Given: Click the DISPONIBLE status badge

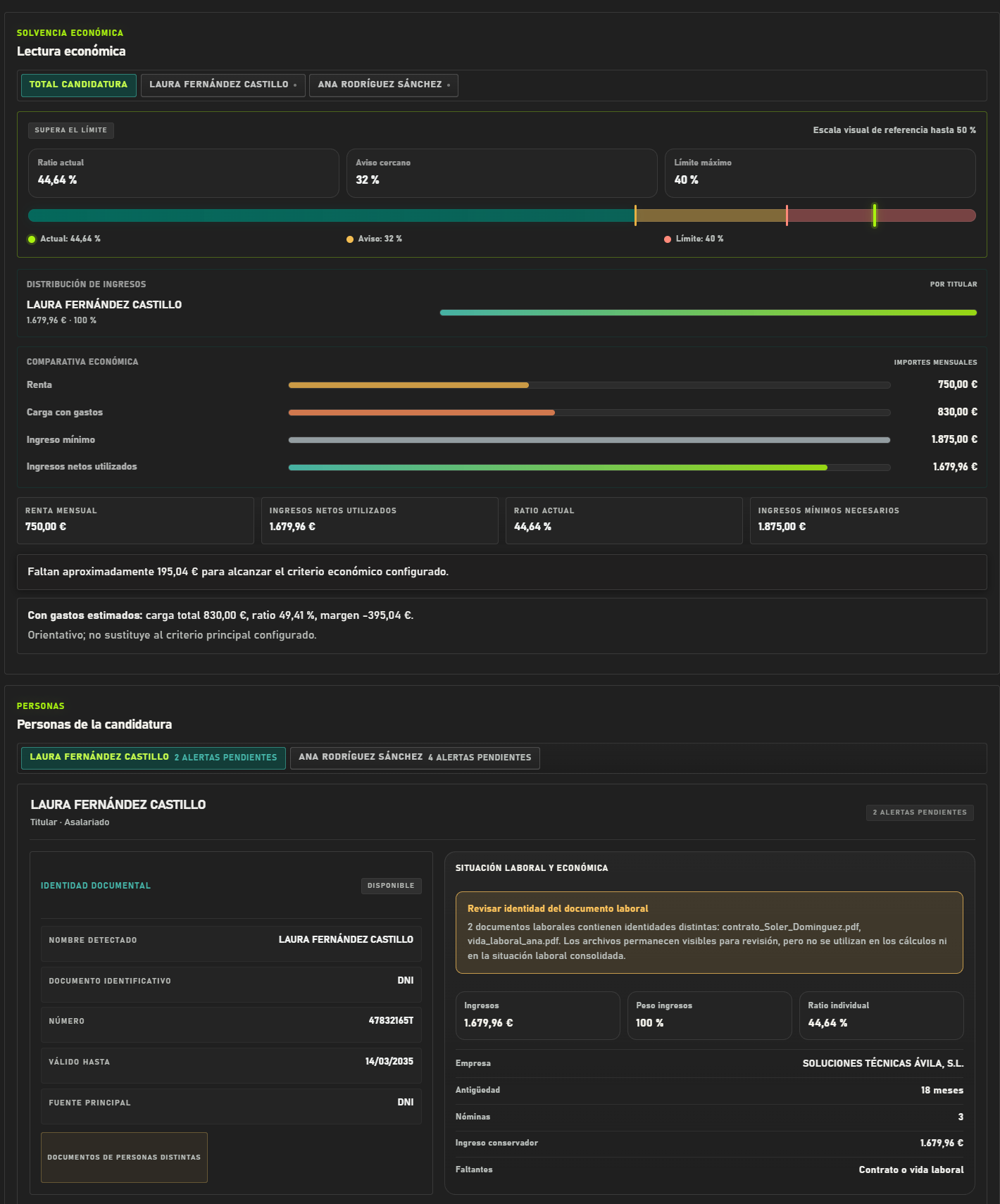Looking at the screenshot, I should pyautogui.click(x=391, y=886).
